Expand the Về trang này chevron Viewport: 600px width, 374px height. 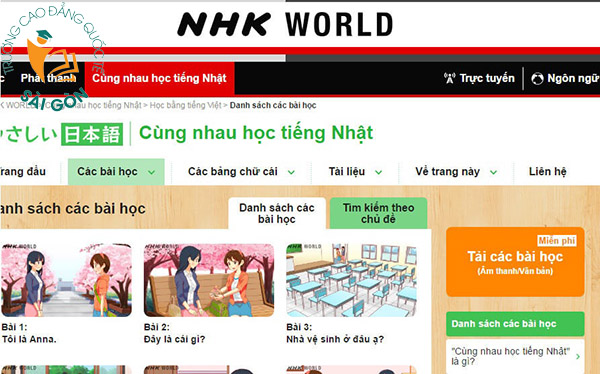(x=494, y=172)
